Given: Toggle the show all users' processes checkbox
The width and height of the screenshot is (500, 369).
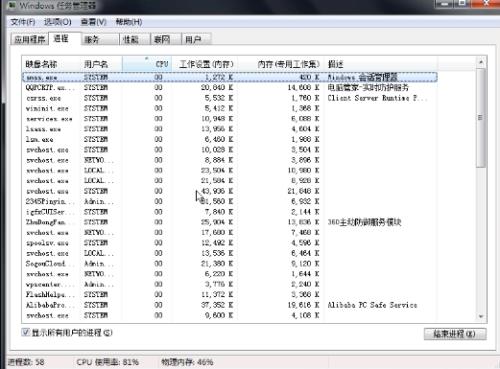Looking at the screenshot, I should [25, 332].
